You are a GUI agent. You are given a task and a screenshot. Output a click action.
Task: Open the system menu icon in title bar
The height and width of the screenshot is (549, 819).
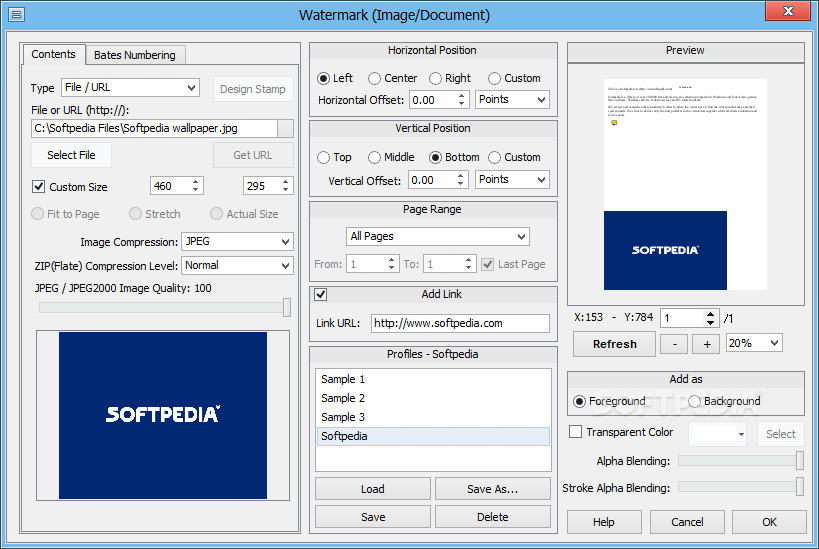[16, 14]
